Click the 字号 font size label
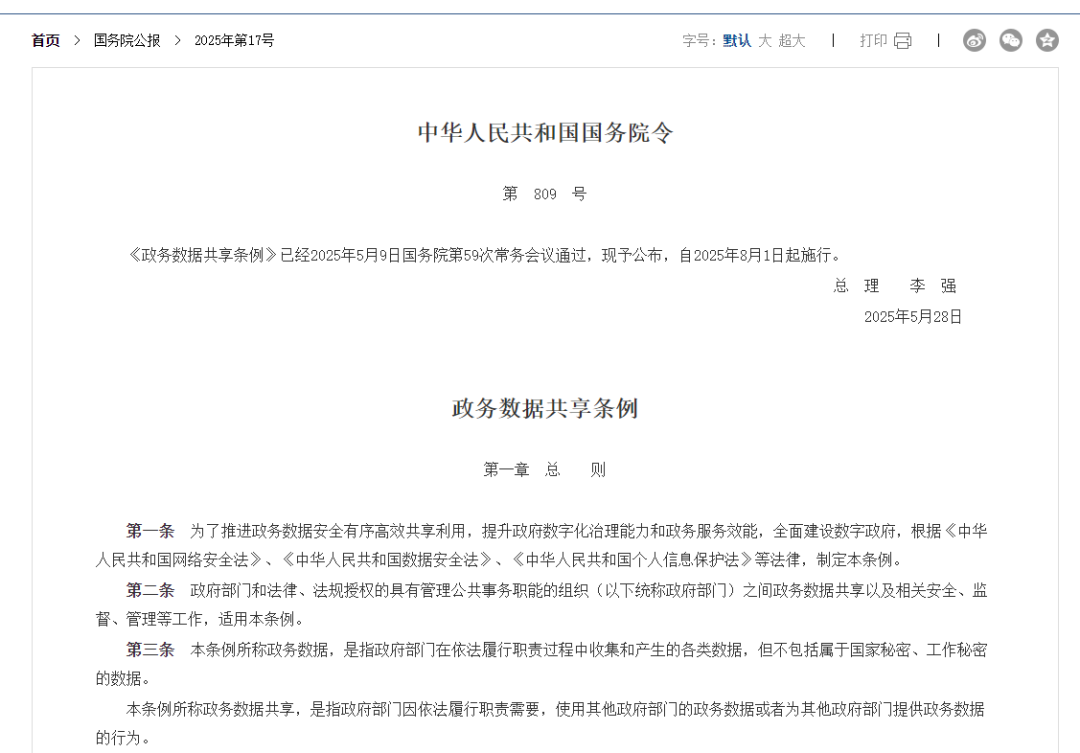1080x753 pixels. [x=699, y=41]
